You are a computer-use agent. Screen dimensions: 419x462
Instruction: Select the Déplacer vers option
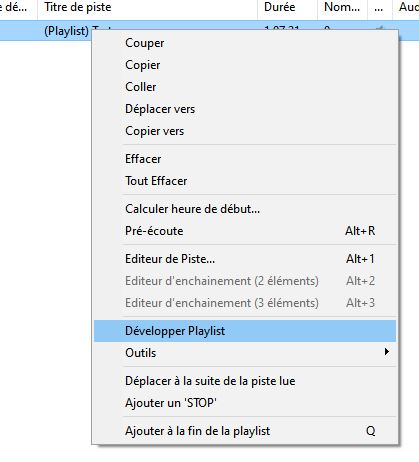click(245, 109)
